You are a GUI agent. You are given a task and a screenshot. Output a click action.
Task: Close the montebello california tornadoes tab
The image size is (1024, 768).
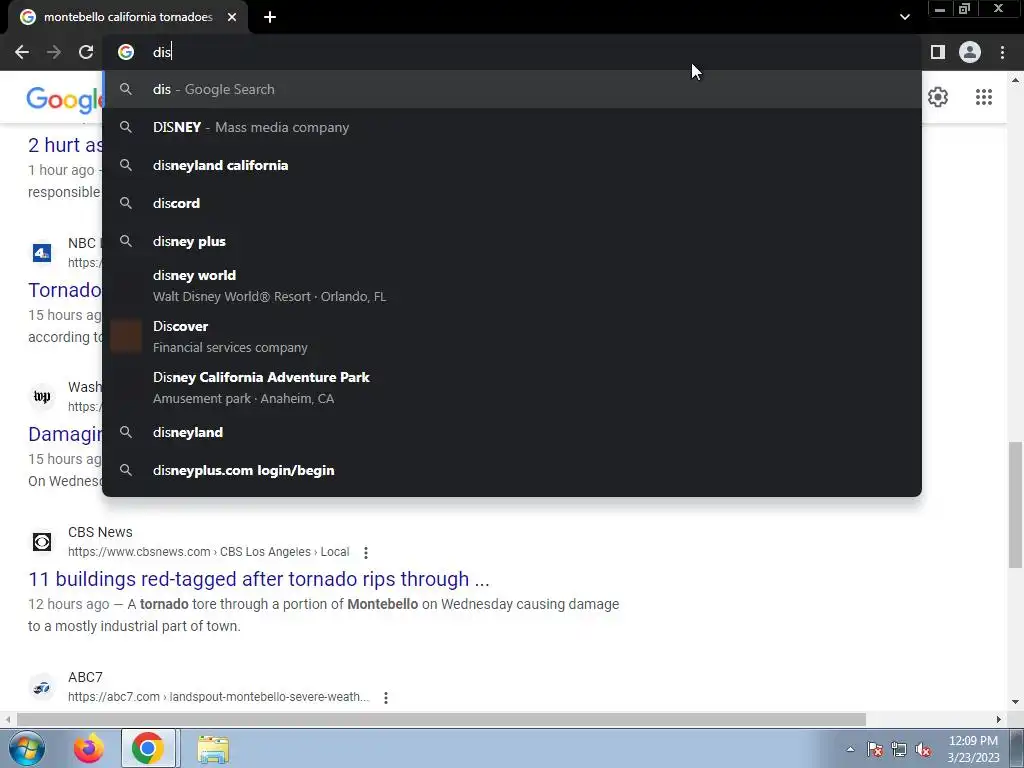(232, 17)
